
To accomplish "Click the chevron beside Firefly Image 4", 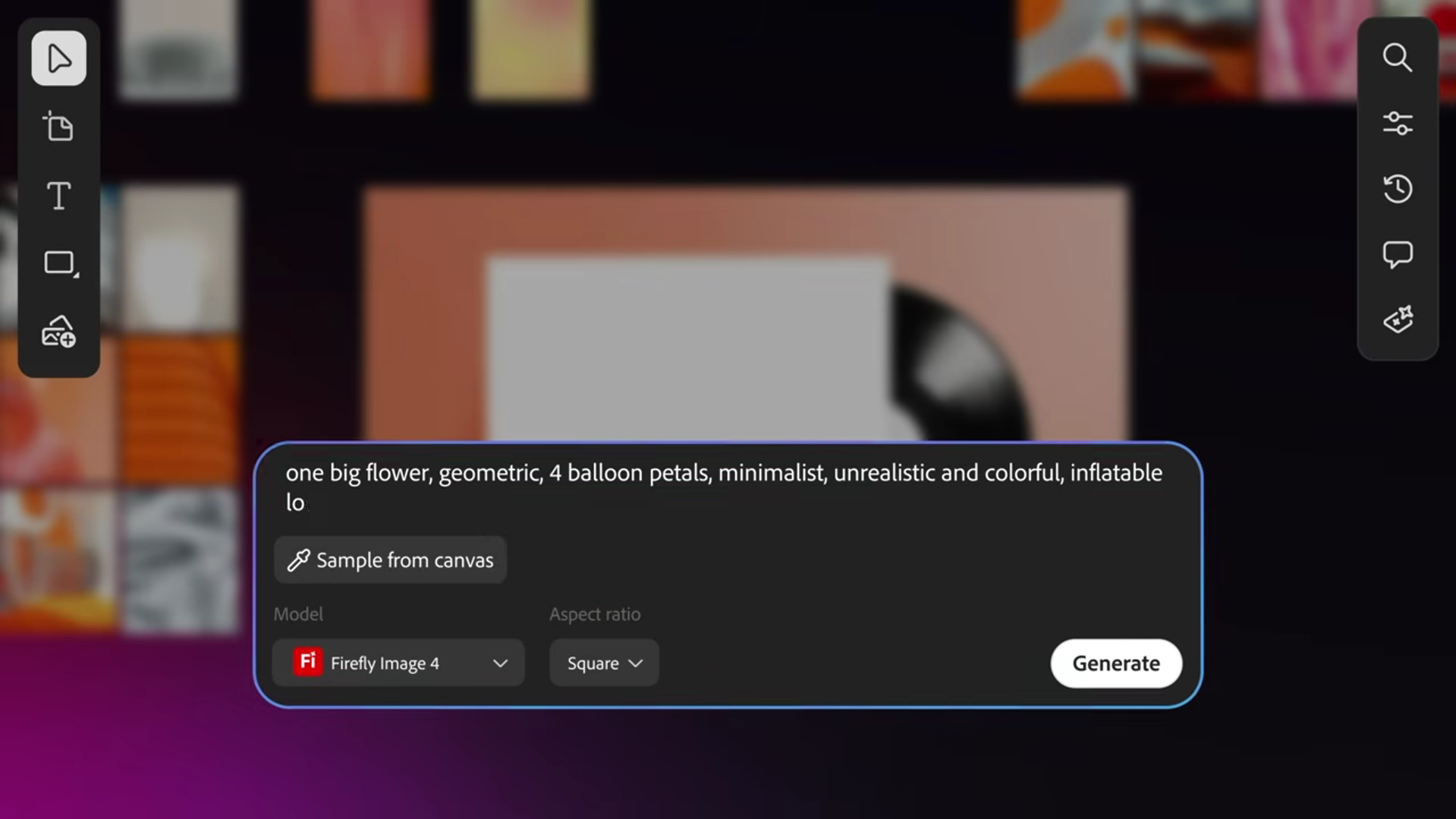I will (x=500, y=663).
